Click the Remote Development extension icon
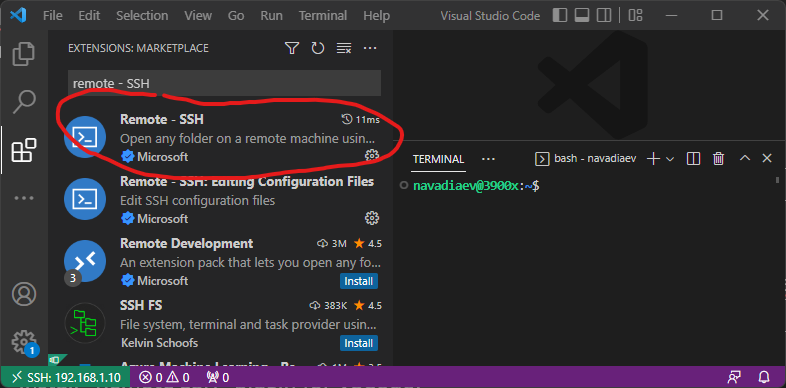This screenshot has height=388, width=786. (85, 261)
